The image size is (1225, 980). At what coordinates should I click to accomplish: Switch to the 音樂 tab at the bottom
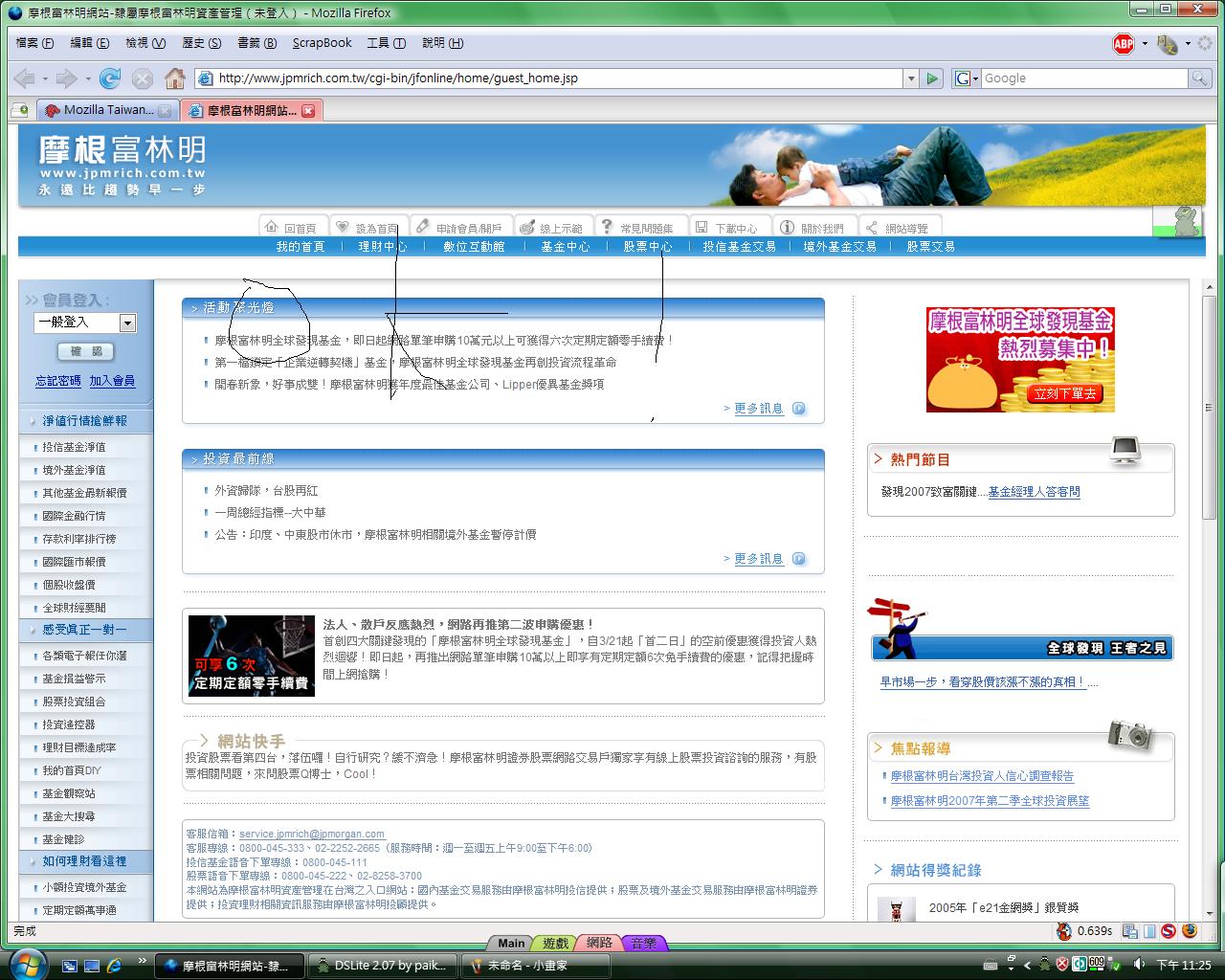(643, 944)
